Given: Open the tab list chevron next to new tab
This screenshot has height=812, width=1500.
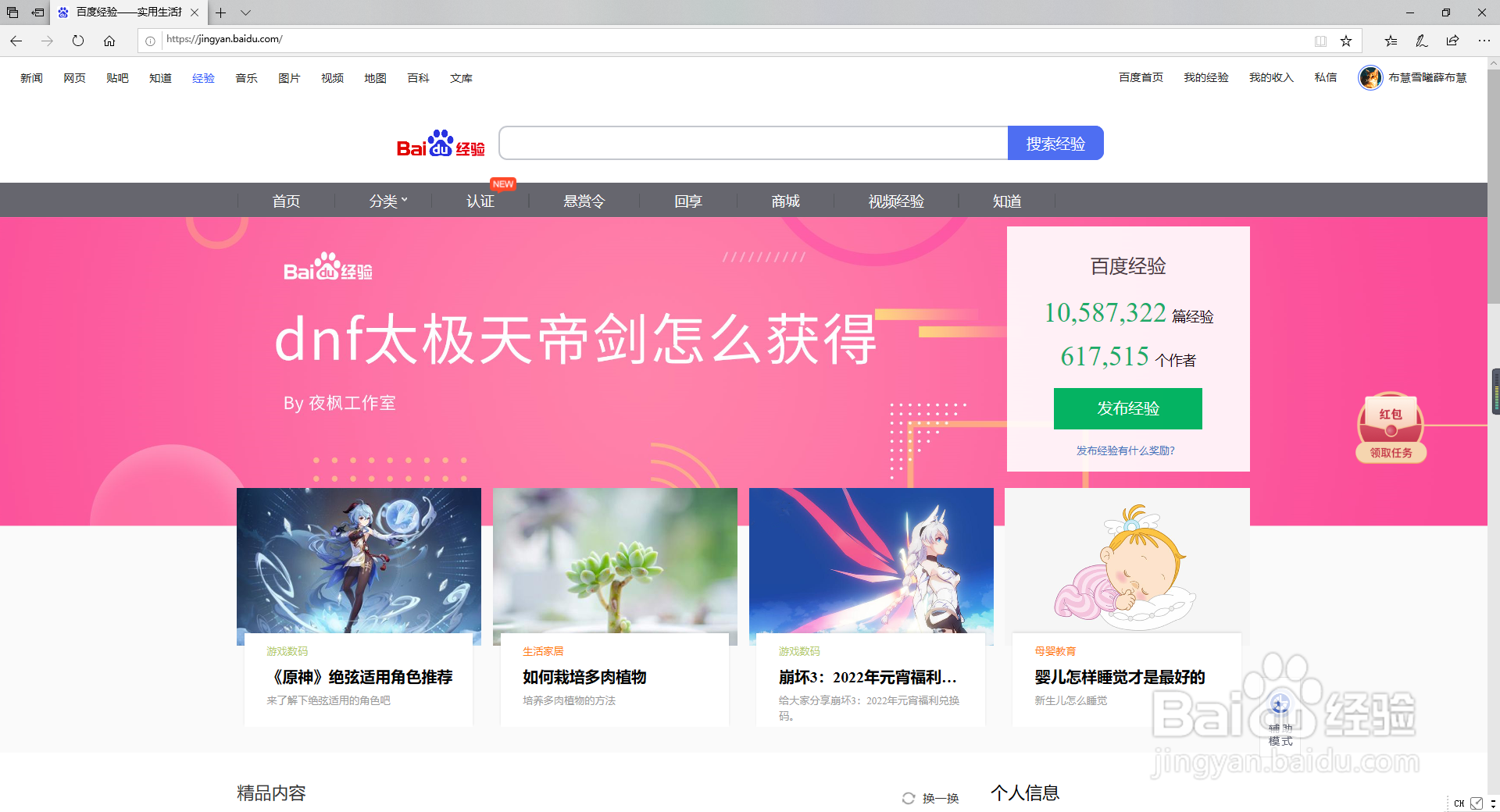Looking at the screenshot, I should 246,13.
